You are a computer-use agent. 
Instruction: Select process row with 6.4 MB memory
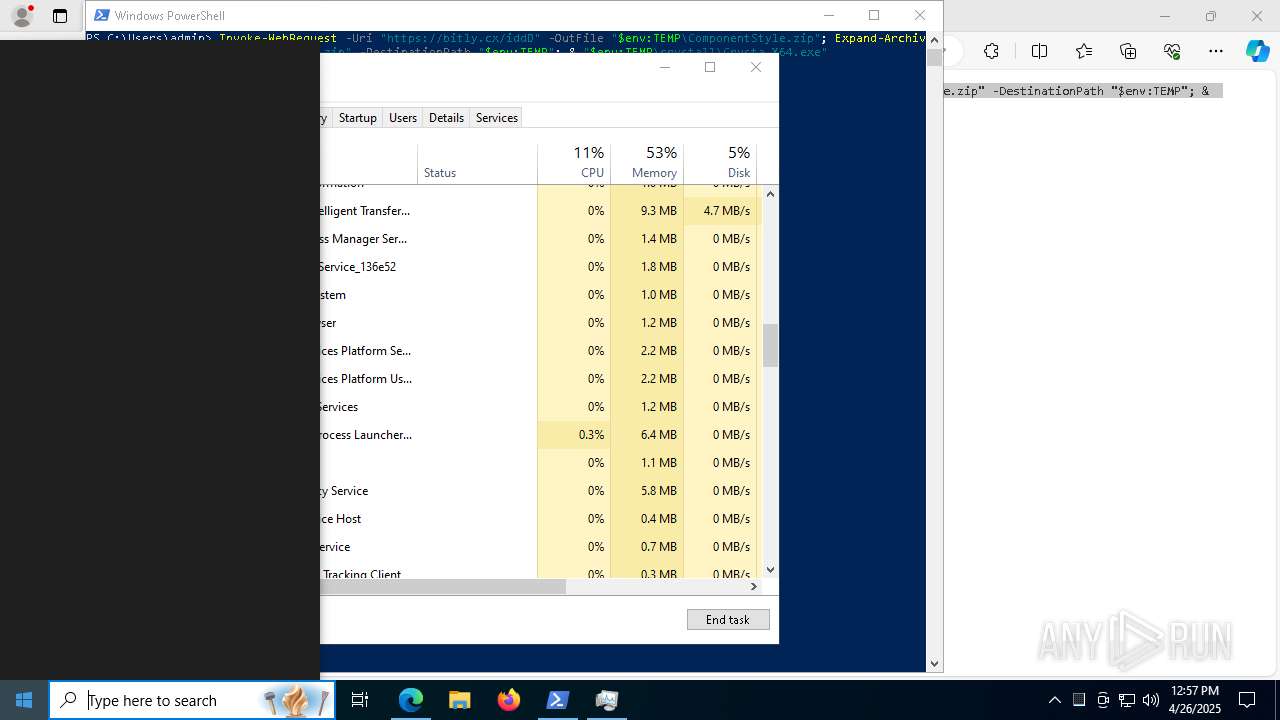pyautogui.click(x=540, y=435)
